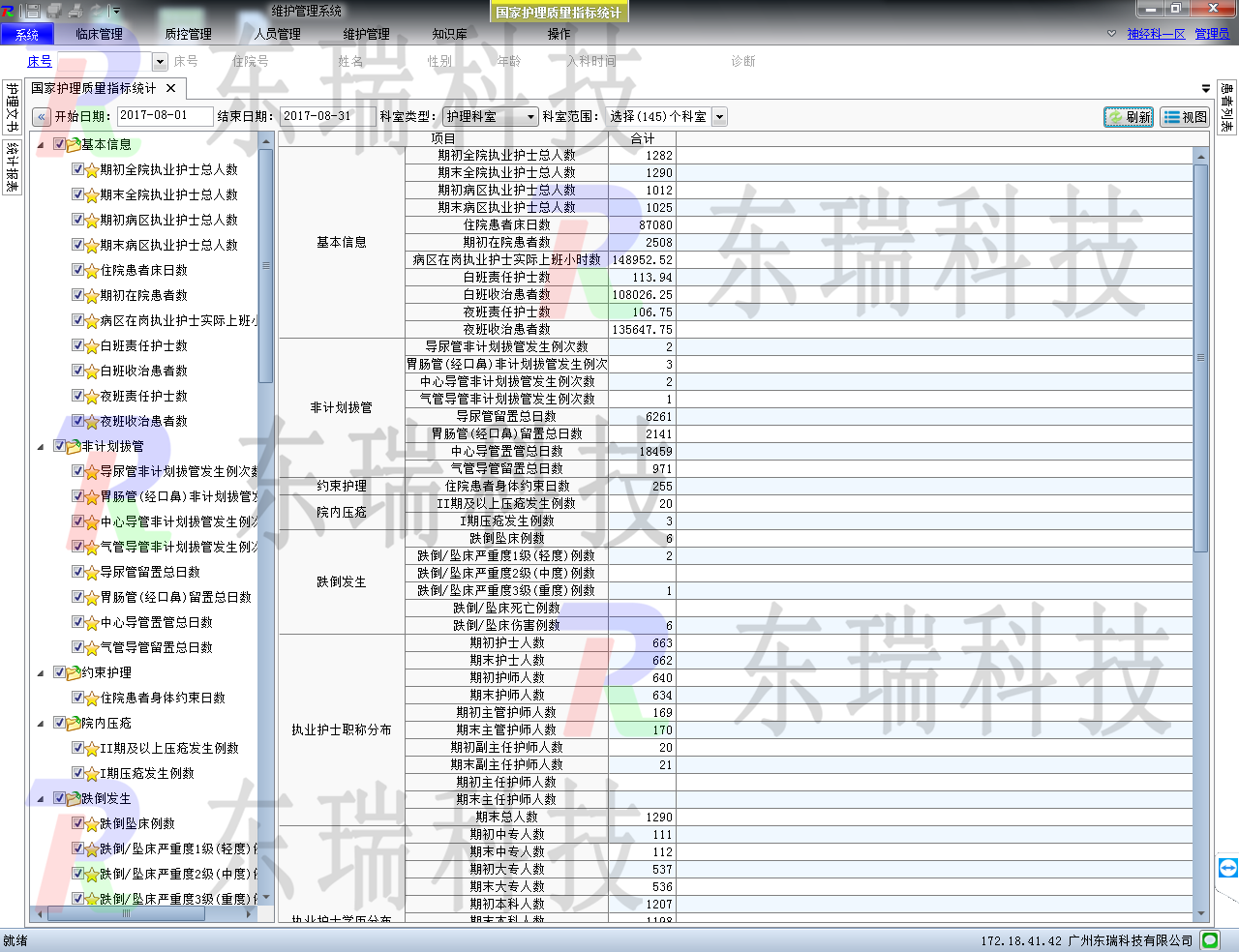Viewport: 1239px width, 952px height.
Task: Open the 质控管理 menu
Action: [x=188, y=35]
